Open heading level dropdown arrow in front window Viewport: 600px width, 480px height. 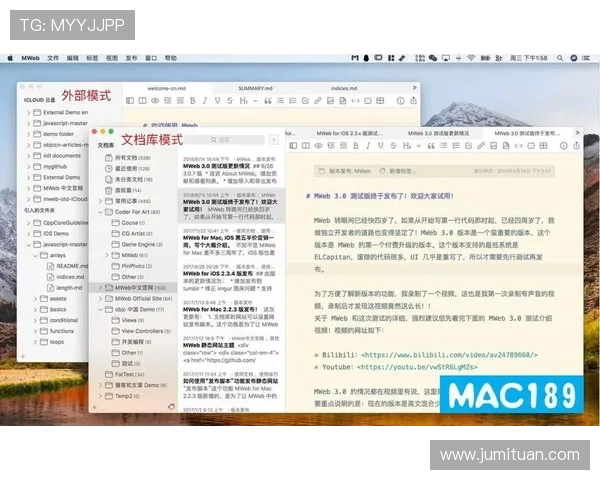point(419,146)
